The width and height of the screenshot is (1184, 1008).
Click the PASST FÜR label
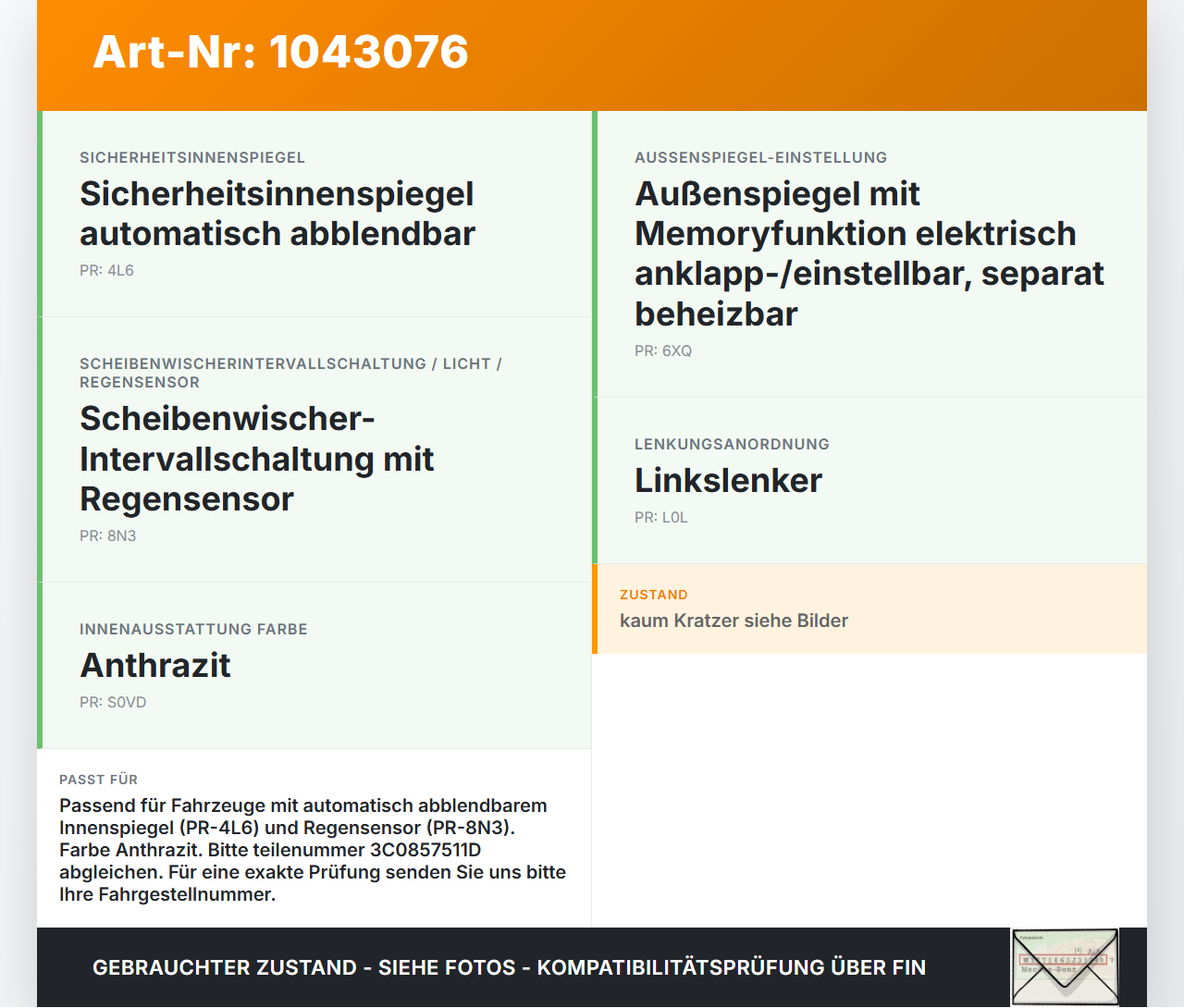(x=98, y=780)
